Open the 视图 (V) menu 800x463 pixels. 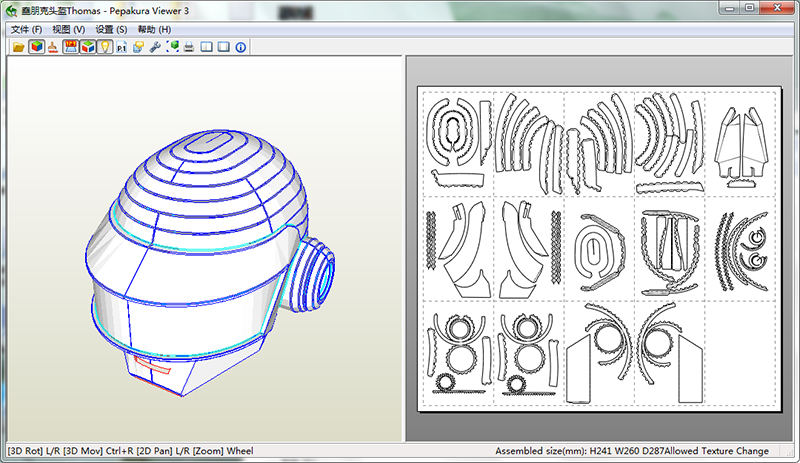tap(68, 29)
